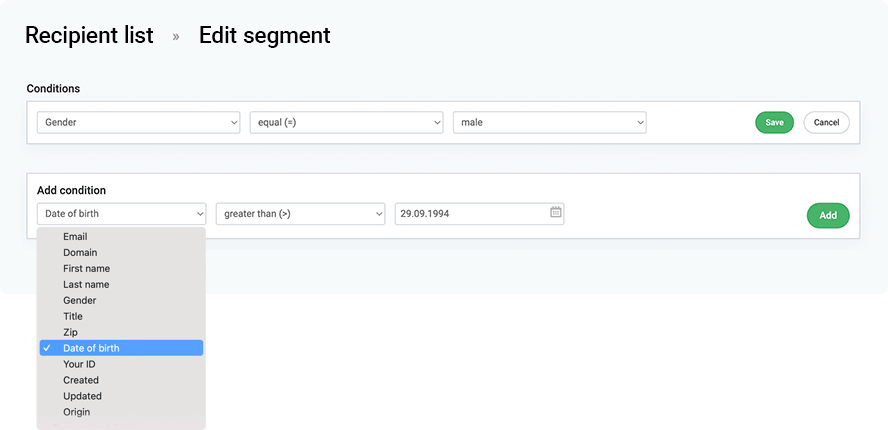
Task: Choose Domain in the dropdown list
Action: [121, 253]
